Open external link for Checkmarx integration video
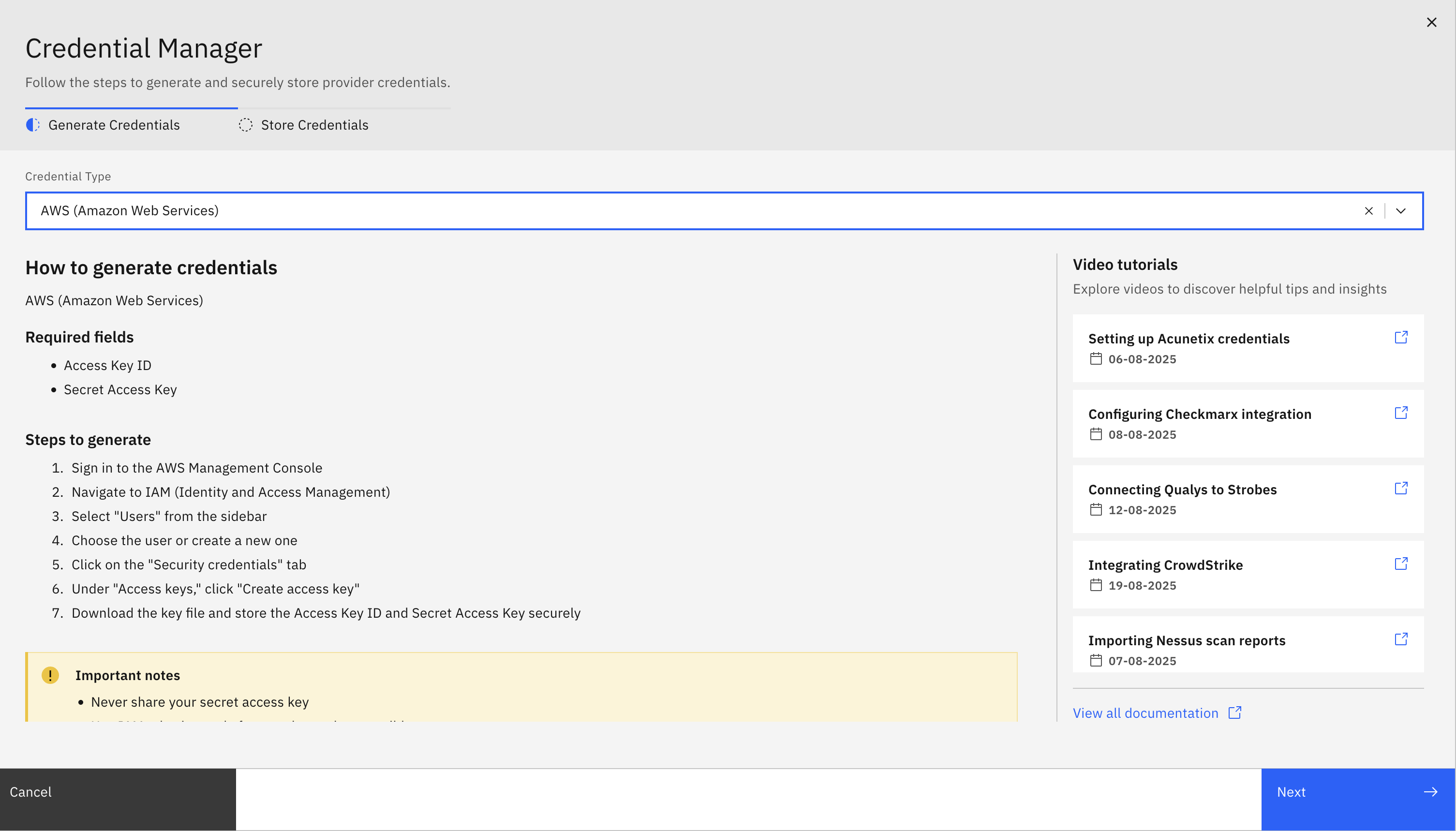The height and width of the screenshot is (831, 1456). pyautogui.click(x=1401, y=413)
